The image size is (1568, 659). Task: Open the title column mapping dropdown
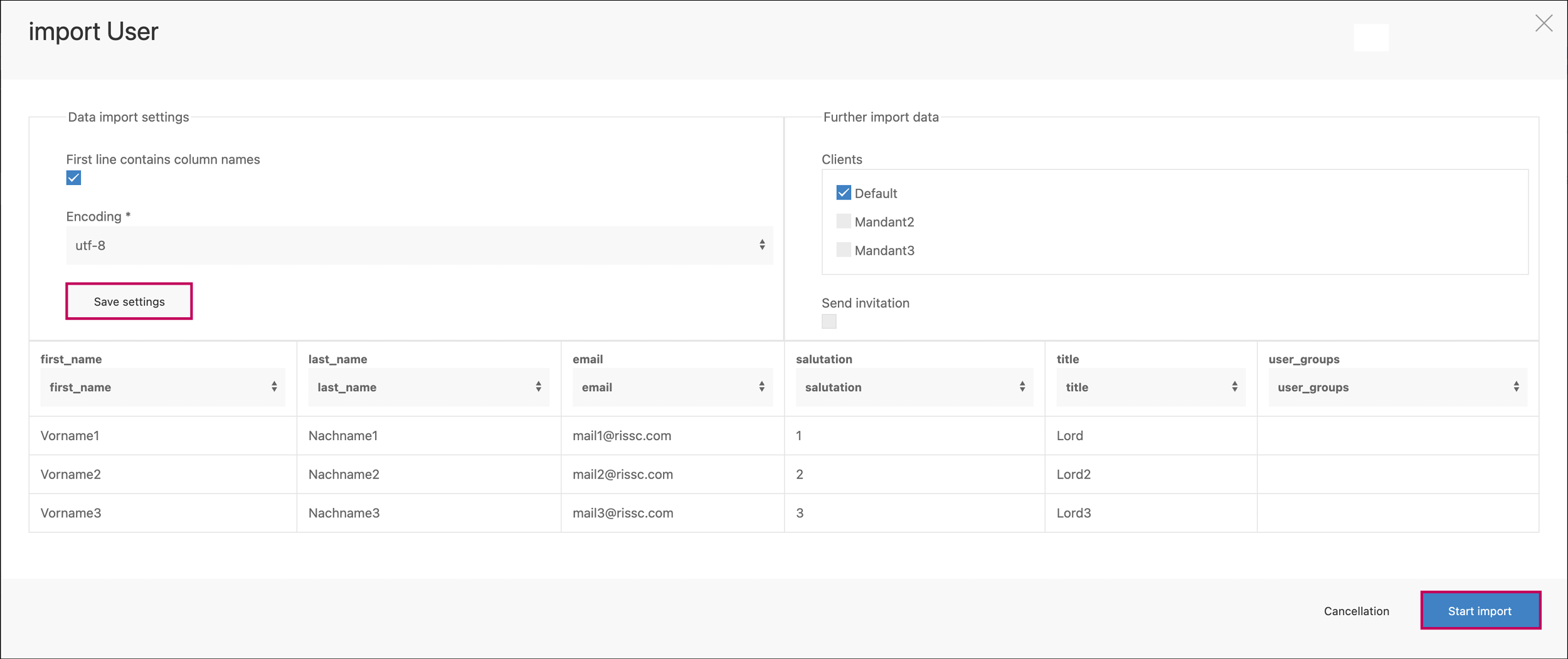[x=1150, y=387]
